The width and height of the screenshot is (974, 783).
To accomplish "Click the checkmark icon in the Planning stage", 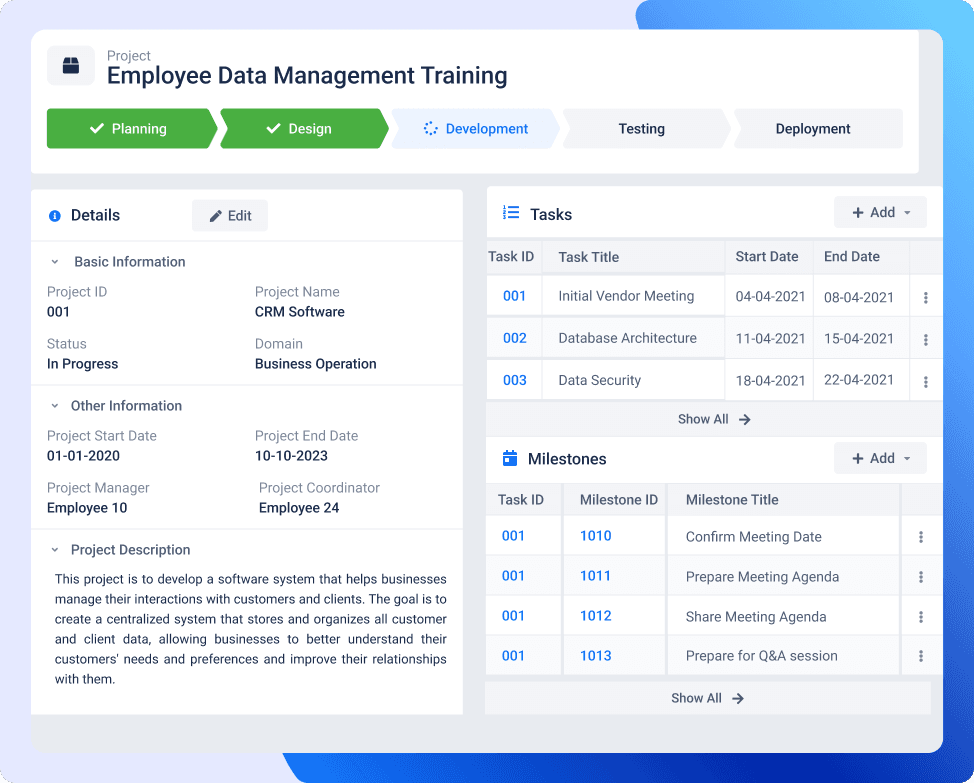I will coord(95,128).
